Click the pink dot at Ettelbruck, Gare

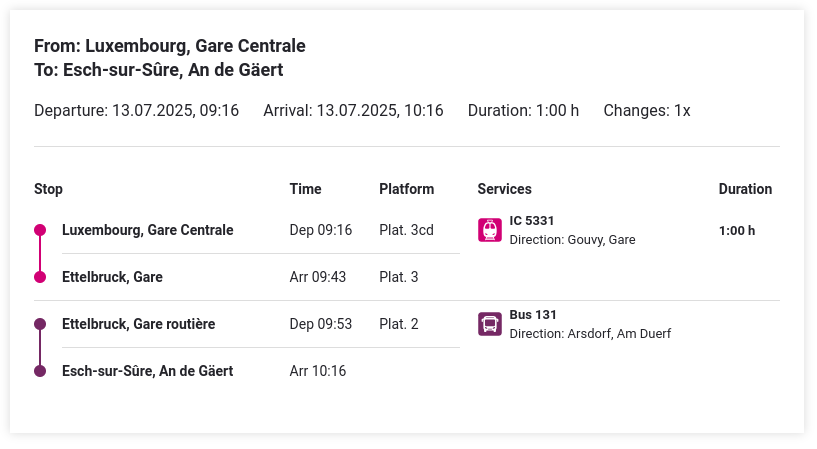click(40, 277)
